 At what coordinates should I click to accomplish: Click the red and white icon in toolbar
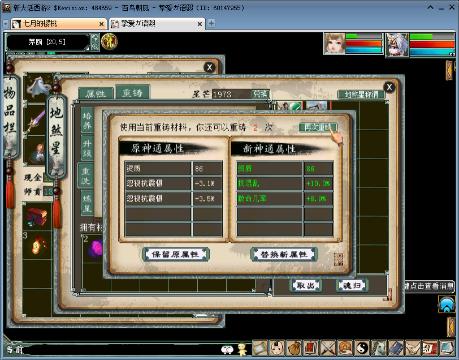[430, 348]
